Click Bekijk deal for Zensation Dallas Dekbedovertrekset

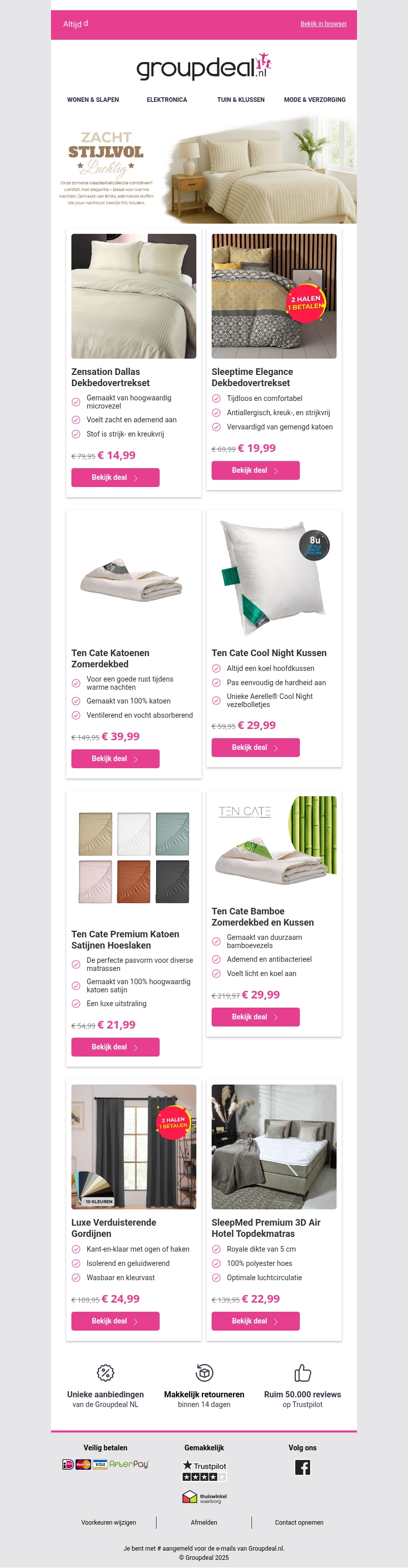(x=115, y=478)
